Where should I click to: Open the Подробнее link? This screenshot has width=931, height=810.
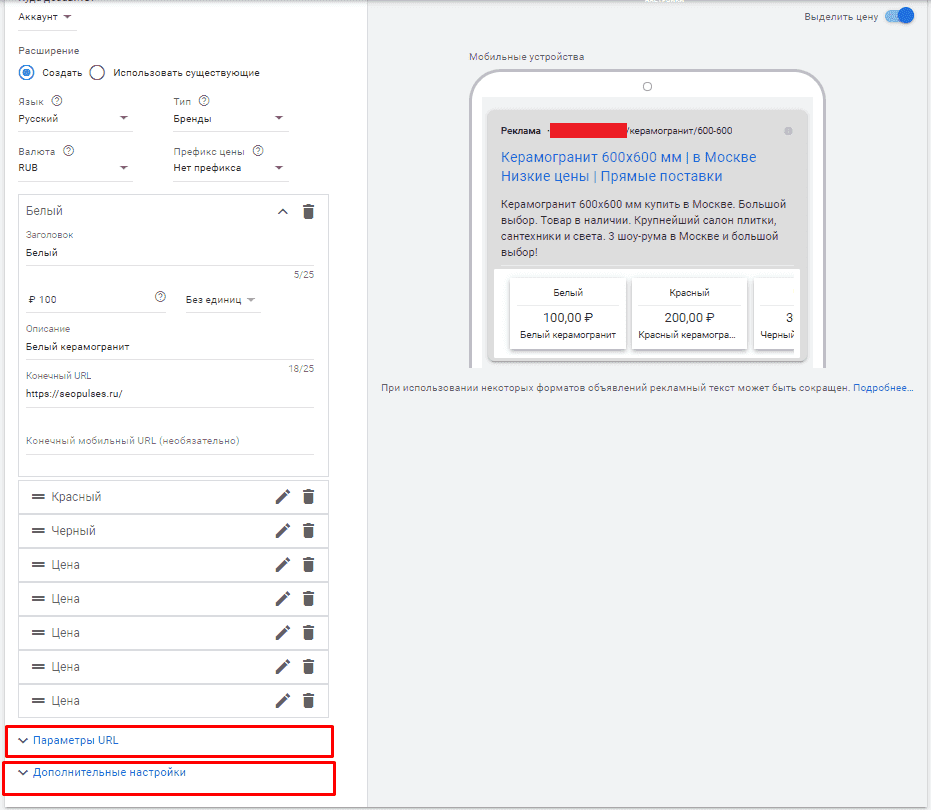click(x=882, y=388)
